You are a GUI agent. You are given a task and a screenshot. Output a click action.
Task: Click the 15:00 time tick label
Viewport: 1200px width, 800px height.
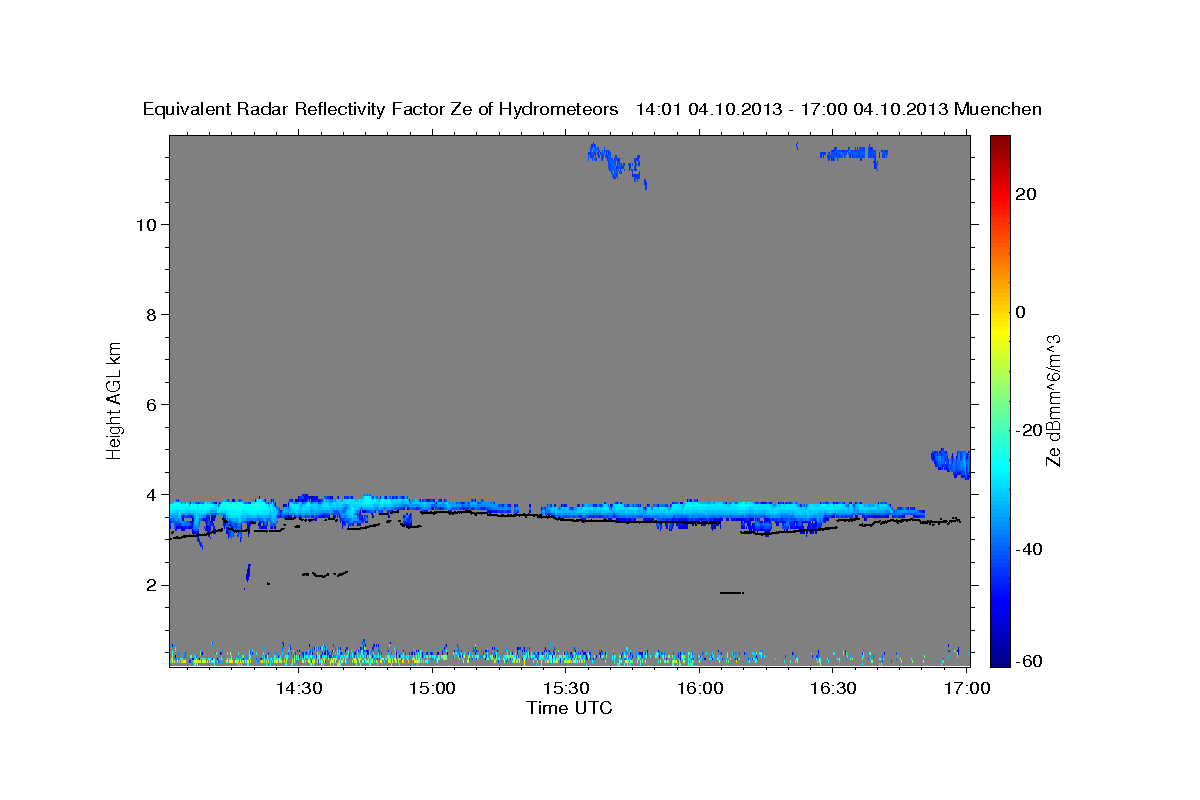tap(432, 689)
